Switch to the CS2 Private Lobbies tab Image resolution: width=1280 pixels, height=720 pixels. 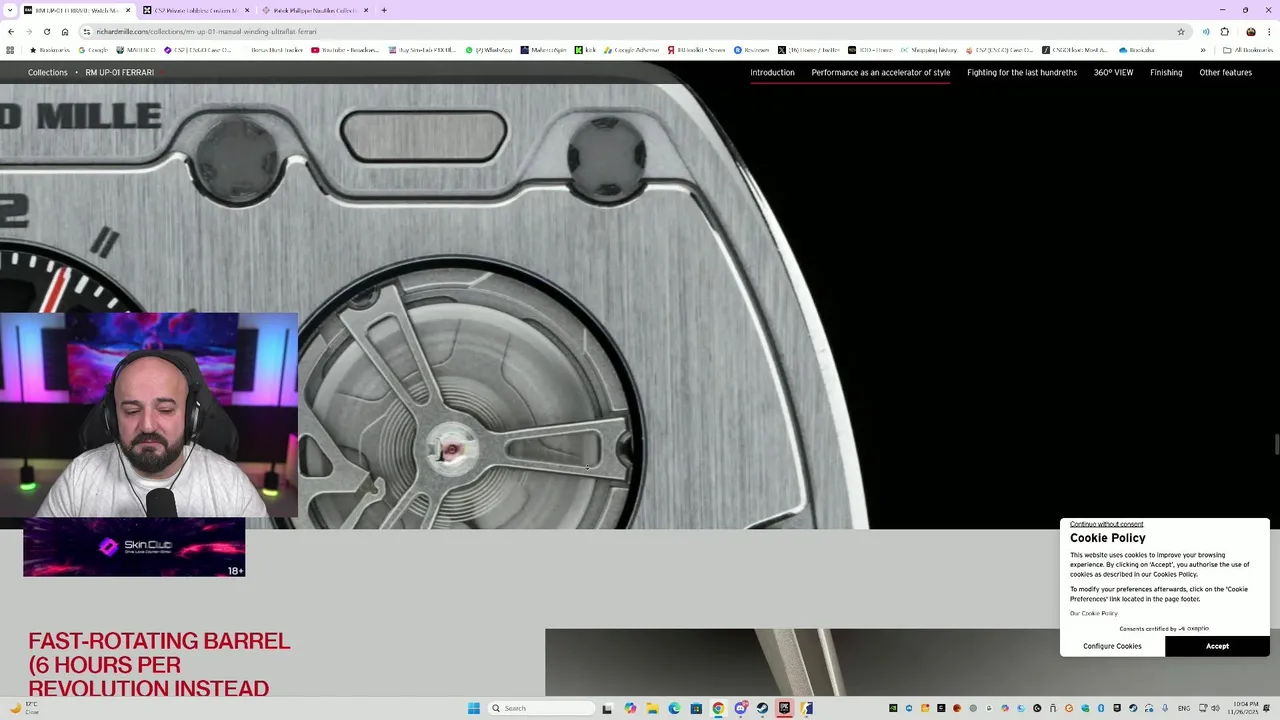[x=195, y=10]
